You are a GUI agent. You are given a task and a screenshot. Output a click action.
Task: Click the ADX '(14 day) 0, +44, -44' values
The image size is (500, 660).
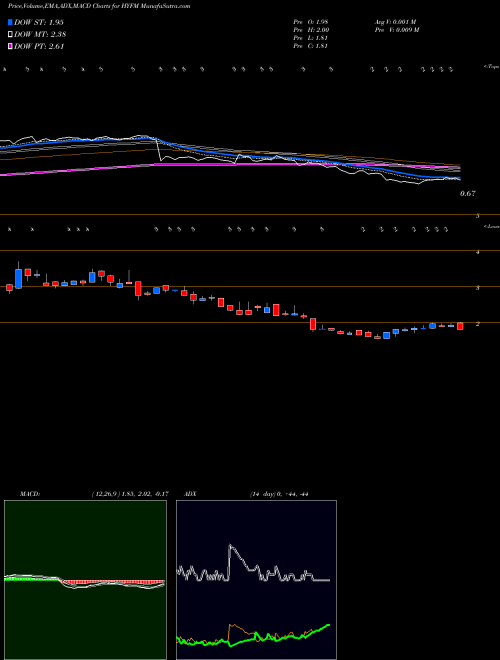click(279, 494)
